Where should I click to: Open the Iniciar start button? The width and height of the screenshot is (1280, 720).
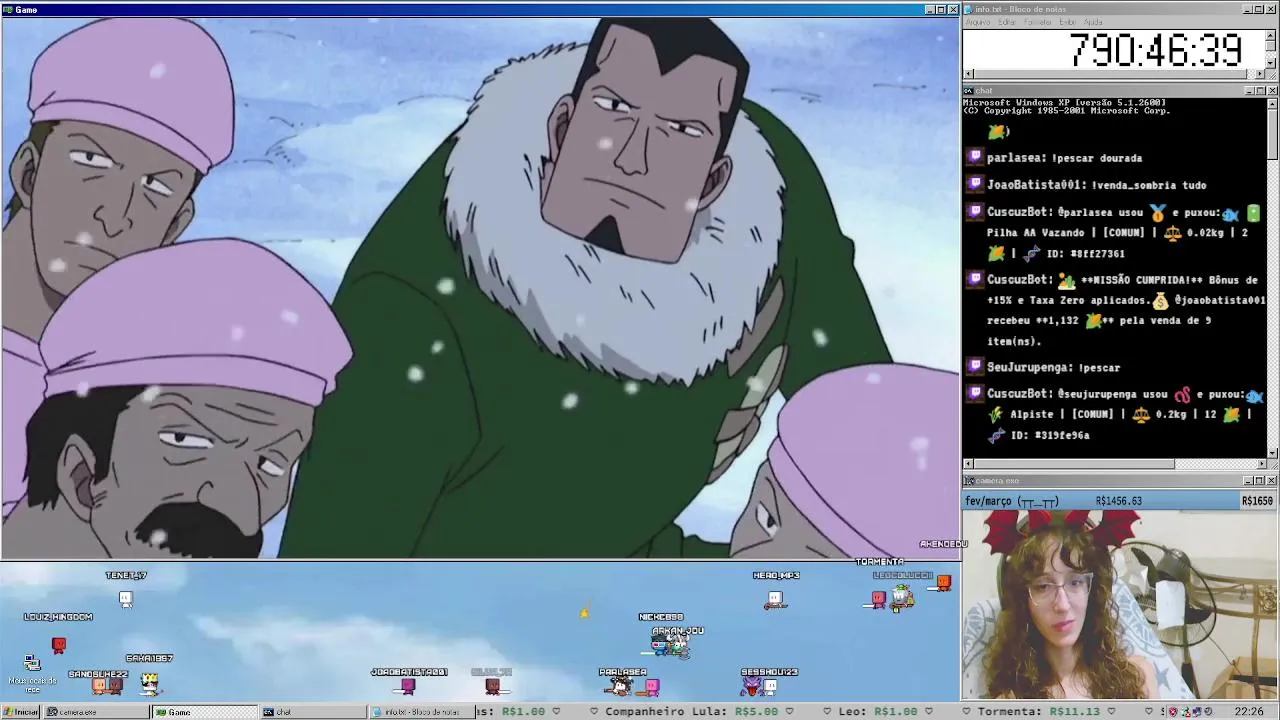(x=20, y=712)
